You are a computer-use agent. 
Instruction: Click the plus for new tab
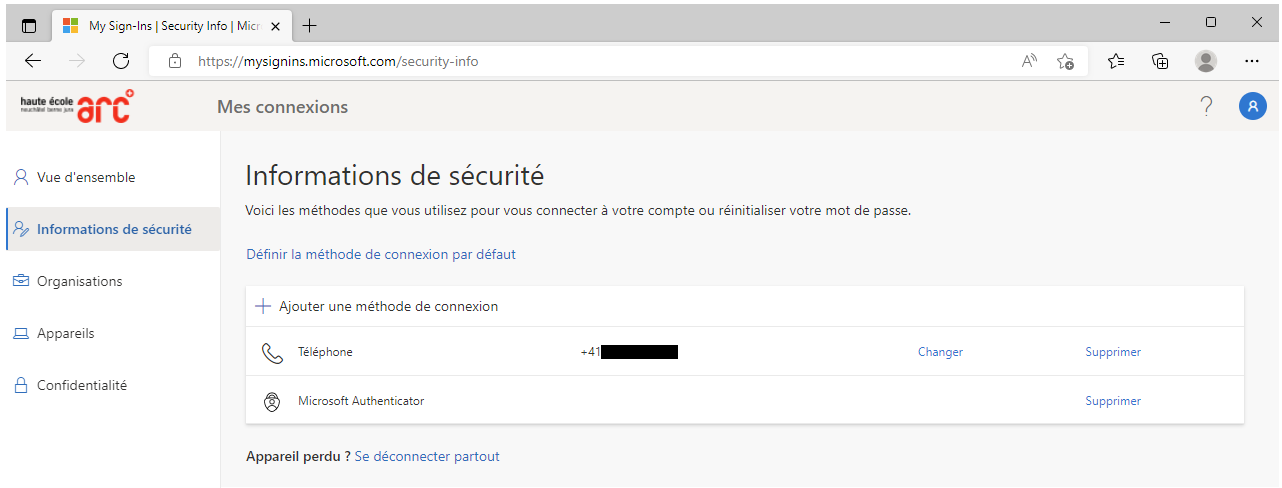(x=310, y=25)
